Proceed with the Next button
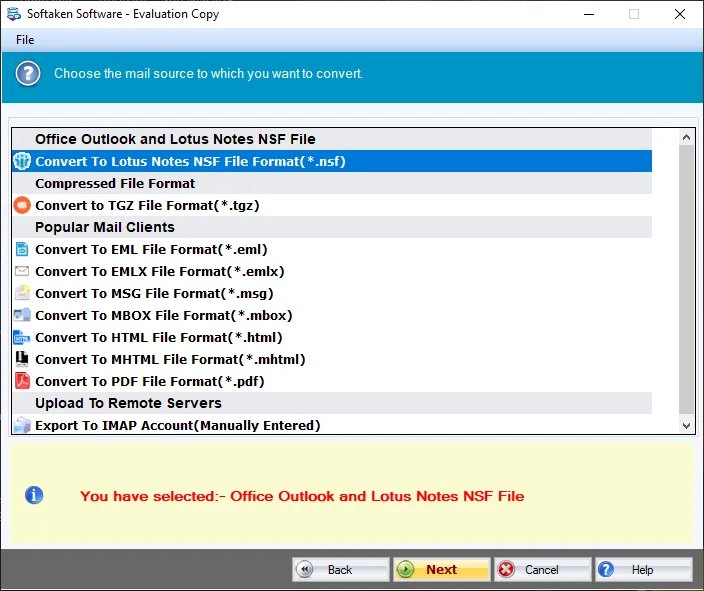This screenshot has width=704, height=591. point(441,569)
